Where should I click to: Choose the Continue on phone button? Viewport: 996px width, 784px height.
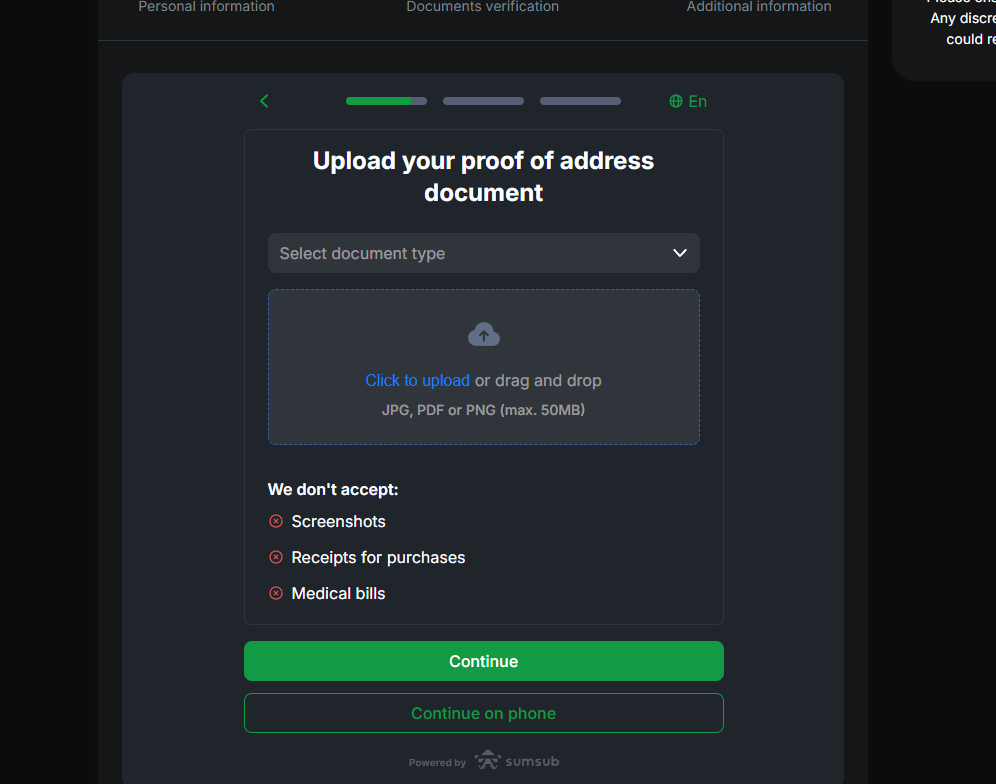[x=483, y=713]
